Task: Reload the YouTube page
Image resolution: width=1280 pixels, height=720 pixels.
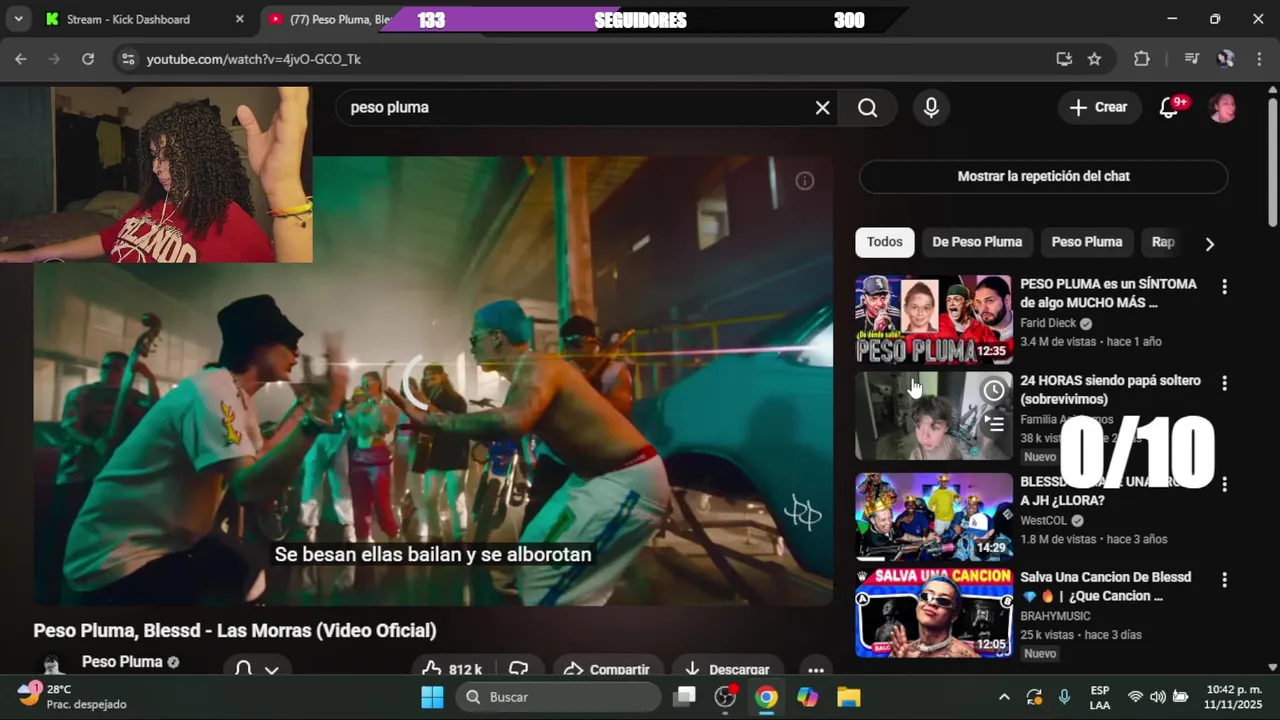Action: 88,59
